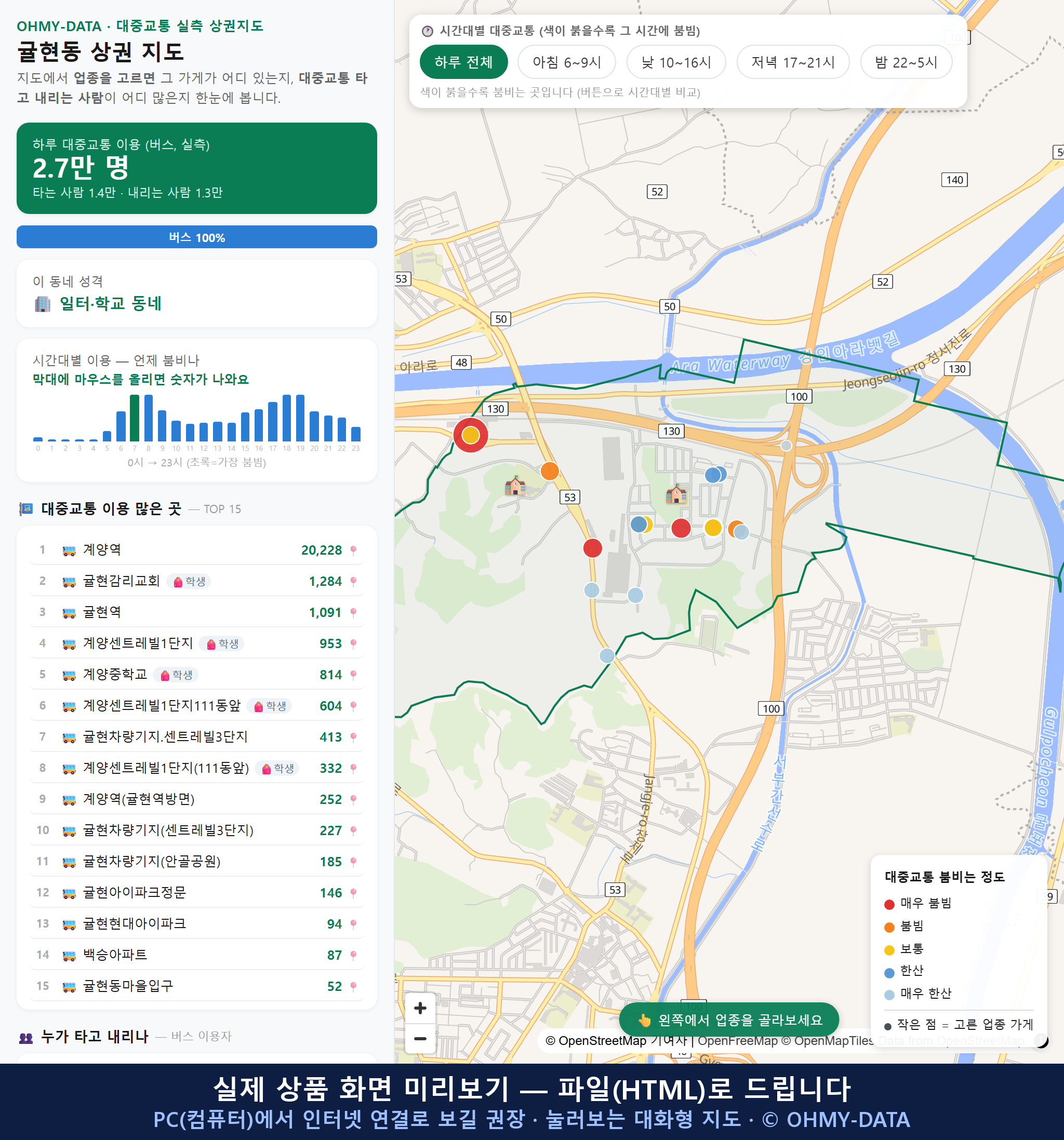Select the 귤현차량기지.센트레빌3단지 list row

click(197, 737)
